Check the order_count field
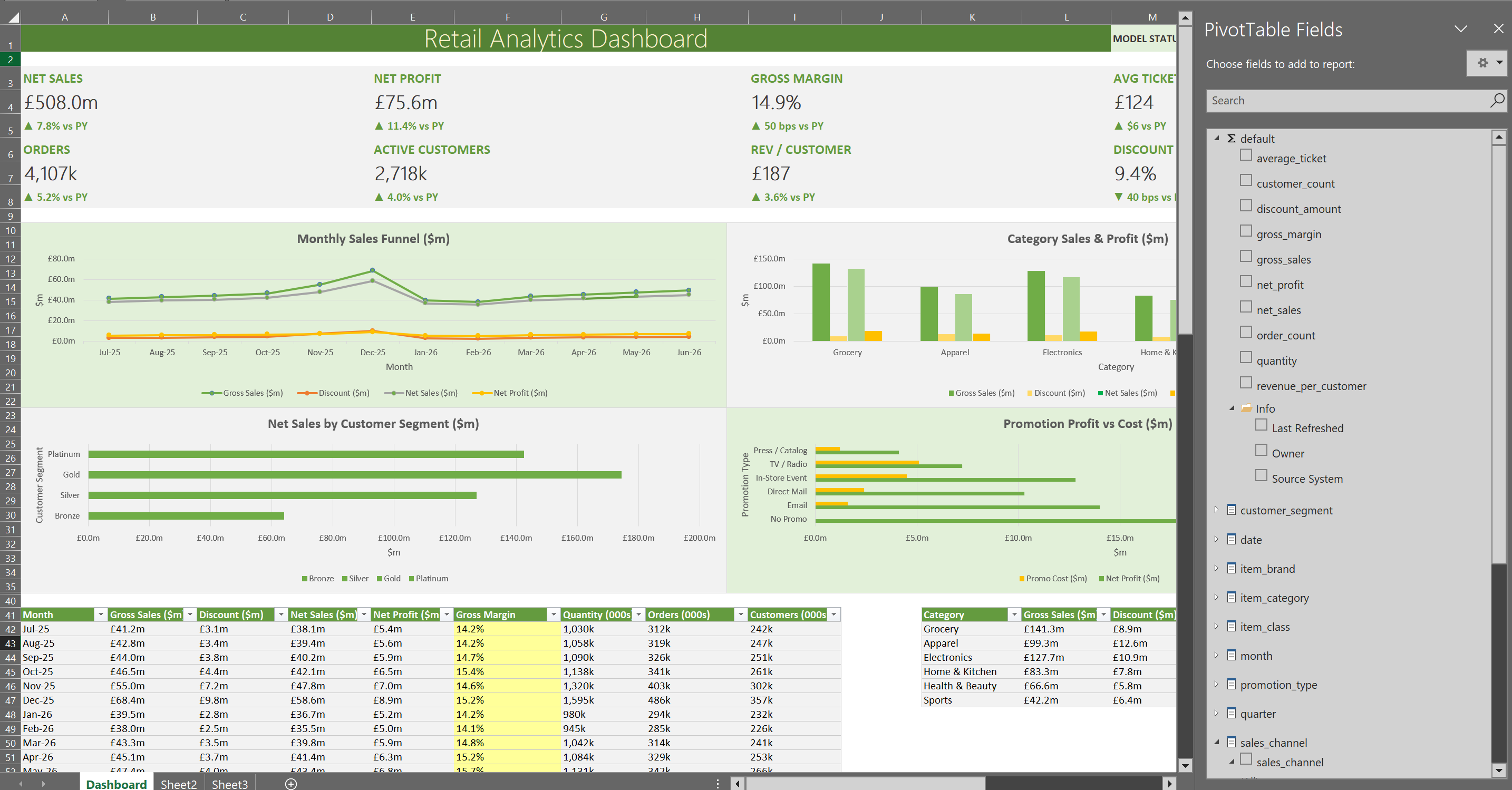1512x790 pixels. coord(1246,331)
